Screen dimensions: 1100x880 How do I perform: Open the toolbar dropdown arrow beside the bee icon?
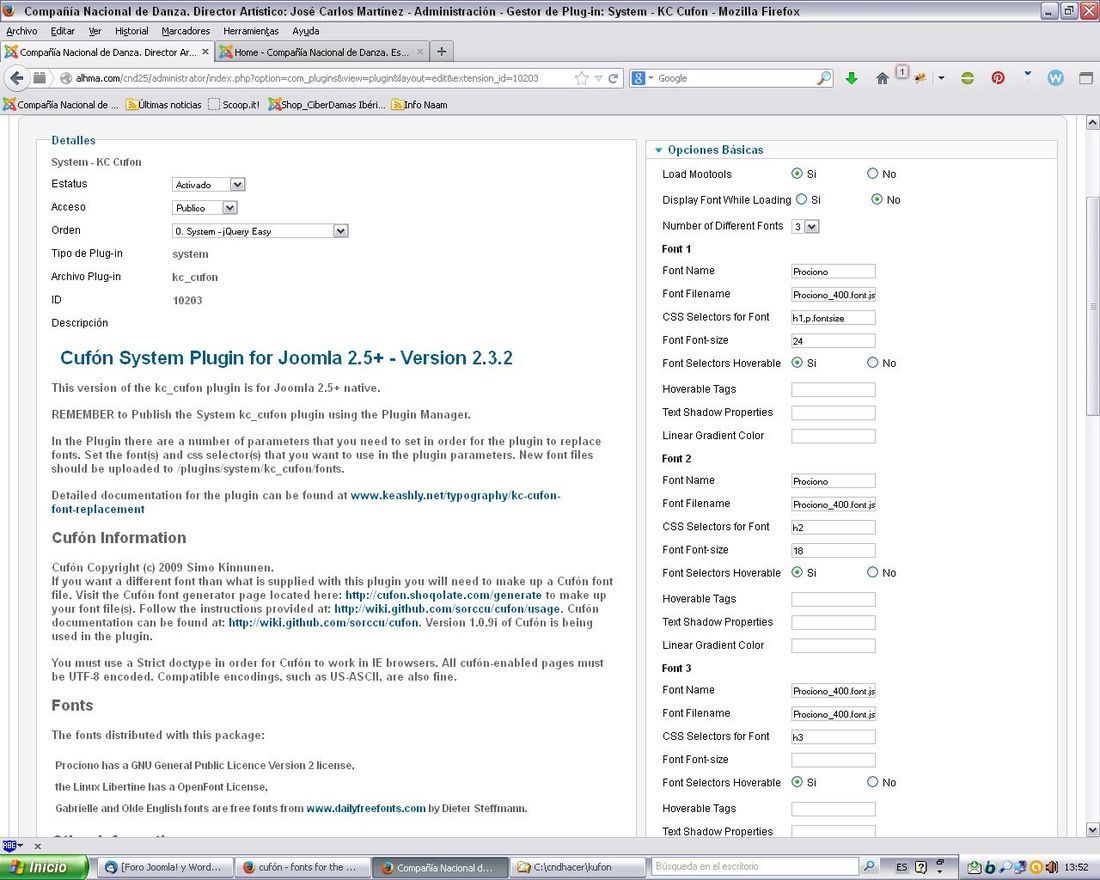pyautogui.click(x=941, y=78)
